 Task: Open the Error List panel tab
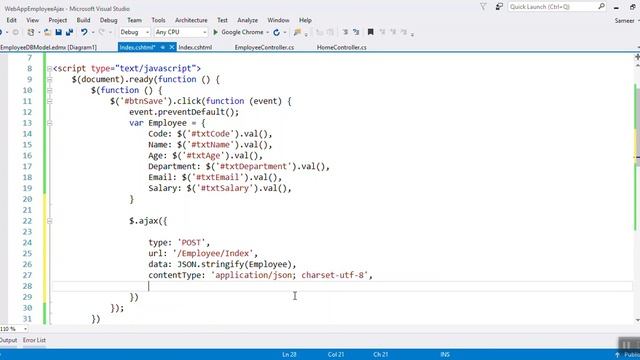pyautogui.click(x=34, y=340)
